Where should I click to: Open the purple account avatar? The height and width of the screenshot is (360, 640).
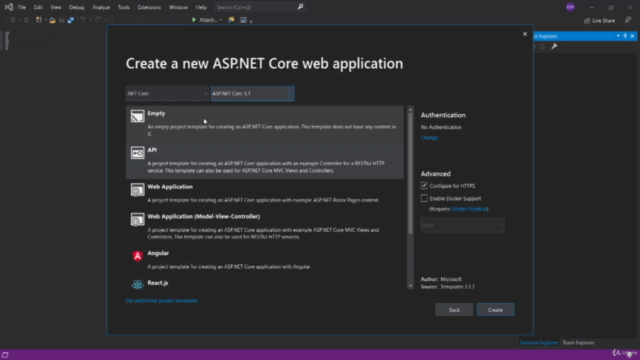pyautogui.click(x=570, y=7)
